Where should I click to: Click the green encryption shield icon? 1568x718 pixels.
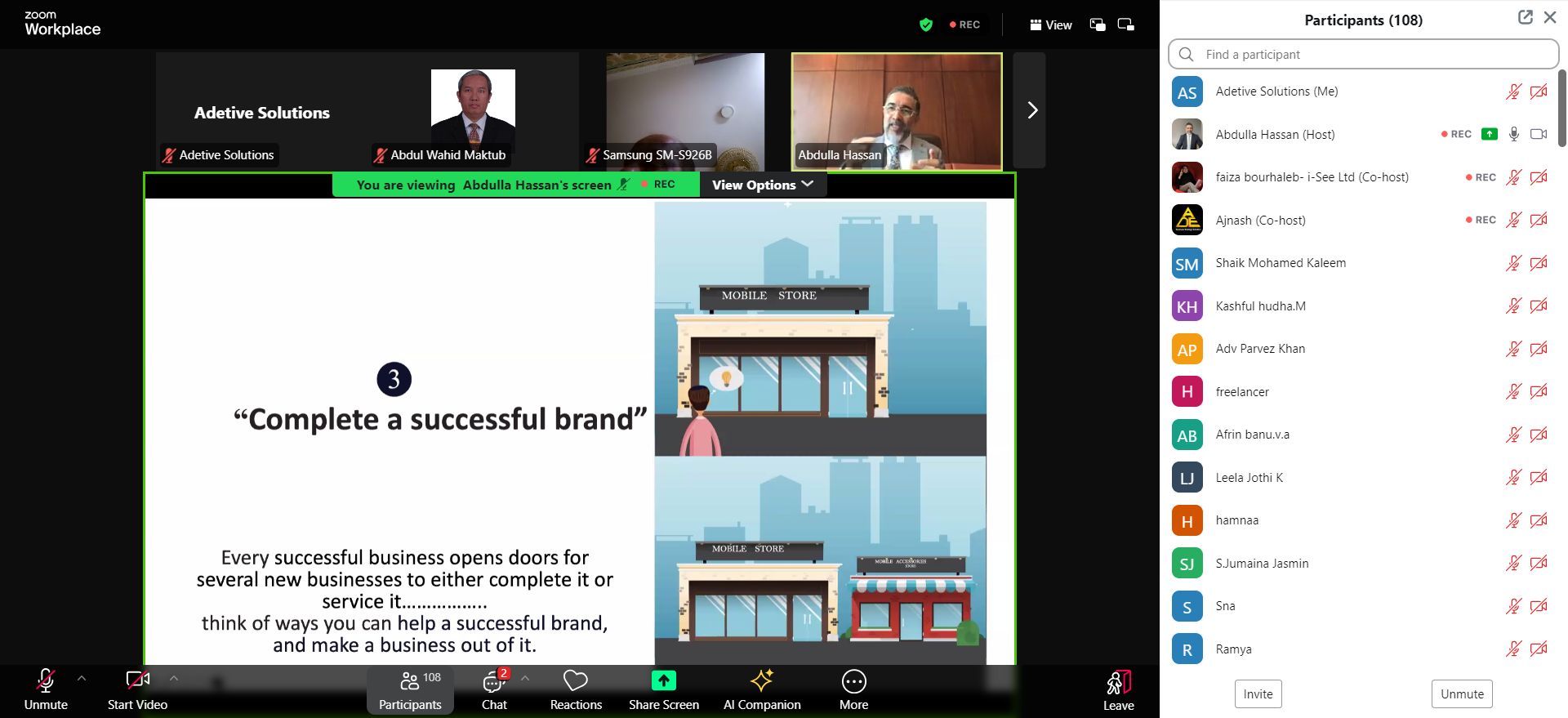925,25
